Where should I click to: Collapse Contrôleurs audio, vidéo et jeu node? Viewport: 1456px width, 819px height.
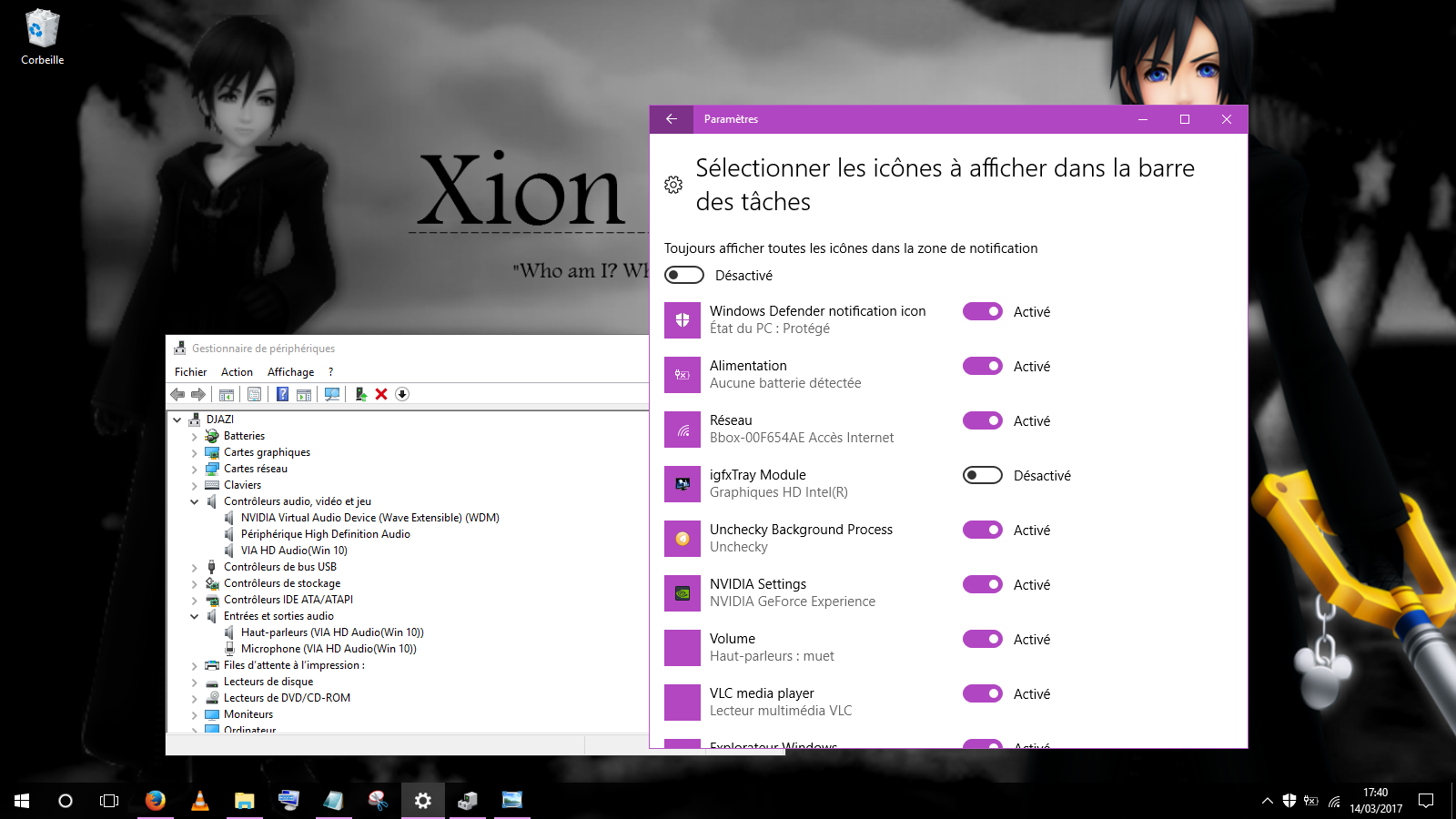click(x=194, y=501)
